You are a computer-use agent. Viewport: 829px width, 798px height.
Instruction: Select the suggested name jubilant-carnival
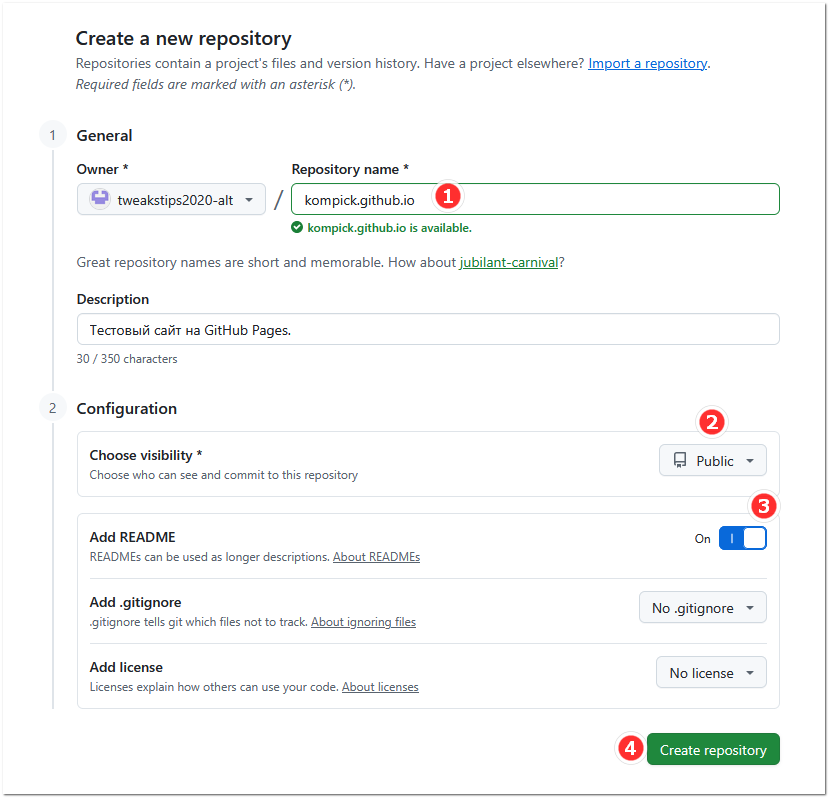509,261
